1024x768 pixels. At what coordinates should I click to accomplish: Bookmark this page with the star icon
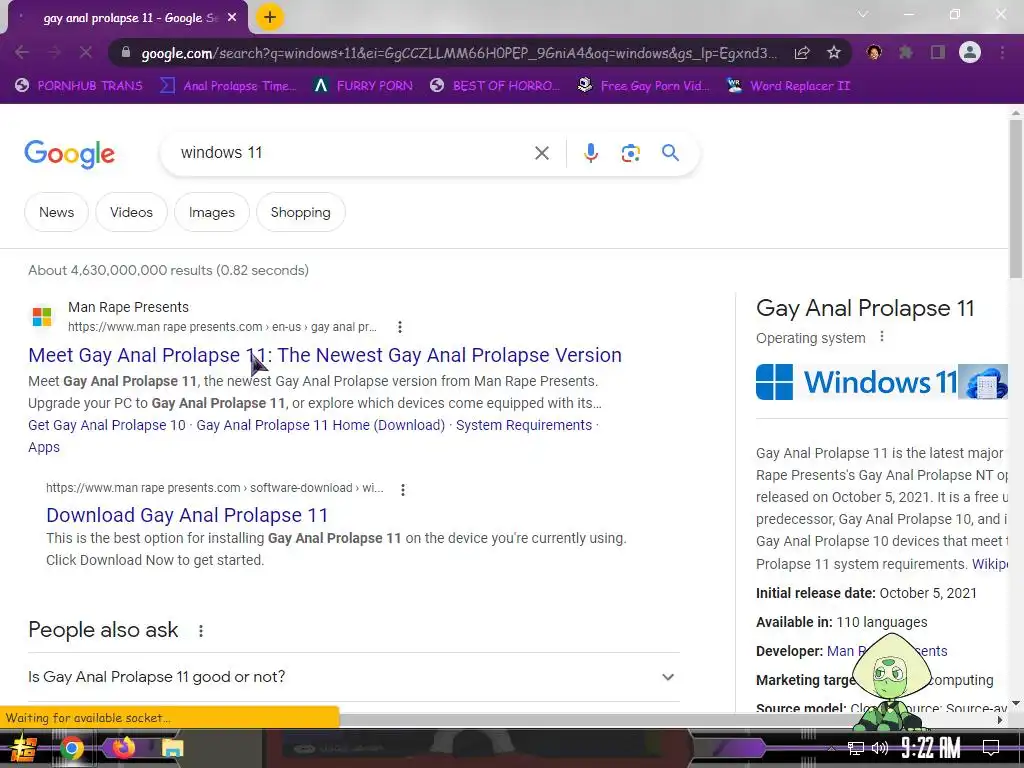point(833,53)
